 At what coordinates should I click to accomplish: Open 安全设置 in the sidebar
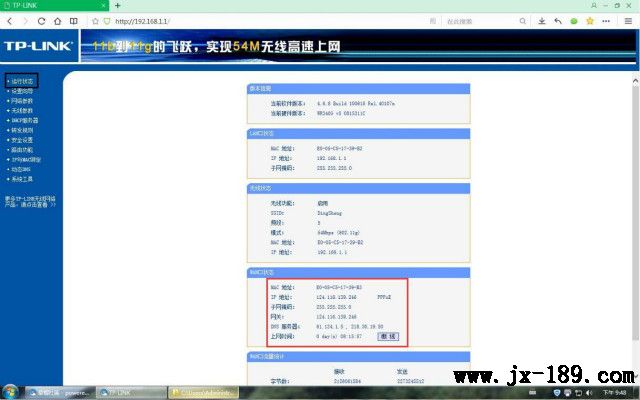coord(22,140)
